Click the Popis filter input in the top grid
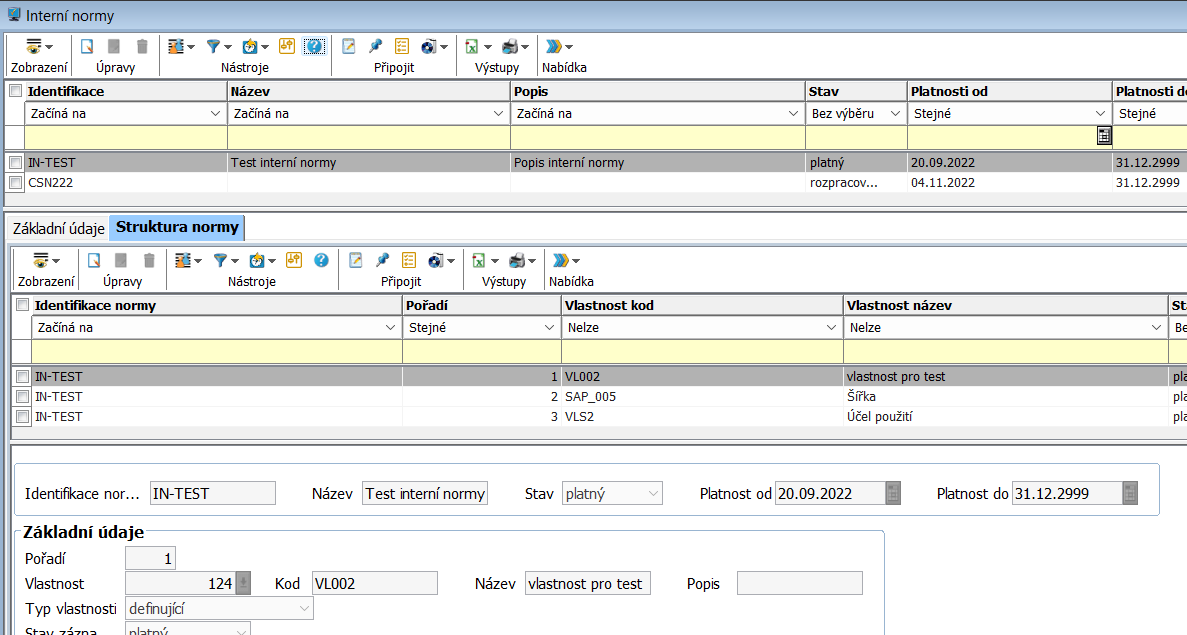 coord(657,137)
